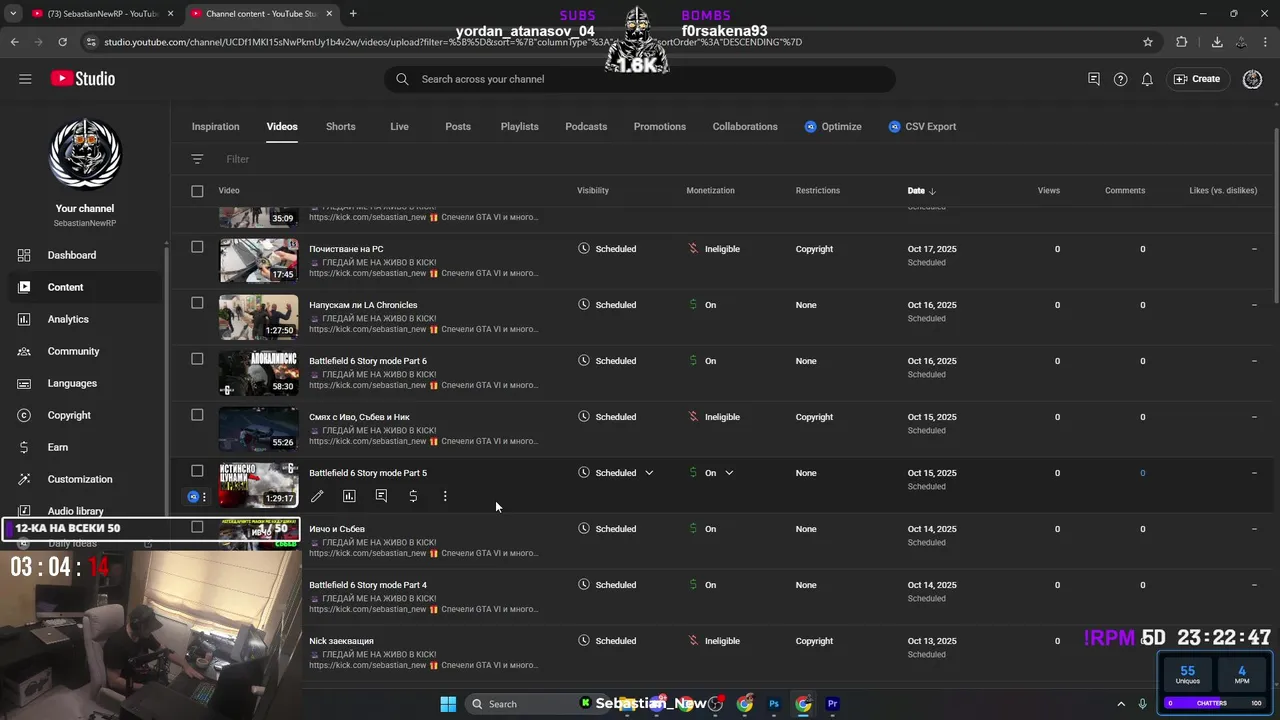Click the Windows Start button
1280x720 pixels.
(448, 704)
